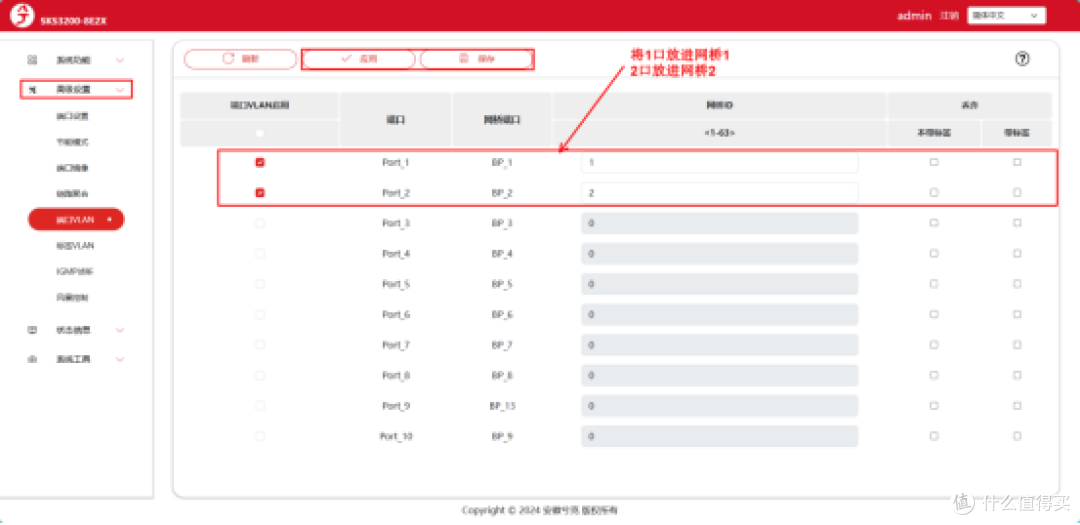Open 链路聚合 in the sidebar
Screen dimensions: 1080x525
click(x=72, y=194)
